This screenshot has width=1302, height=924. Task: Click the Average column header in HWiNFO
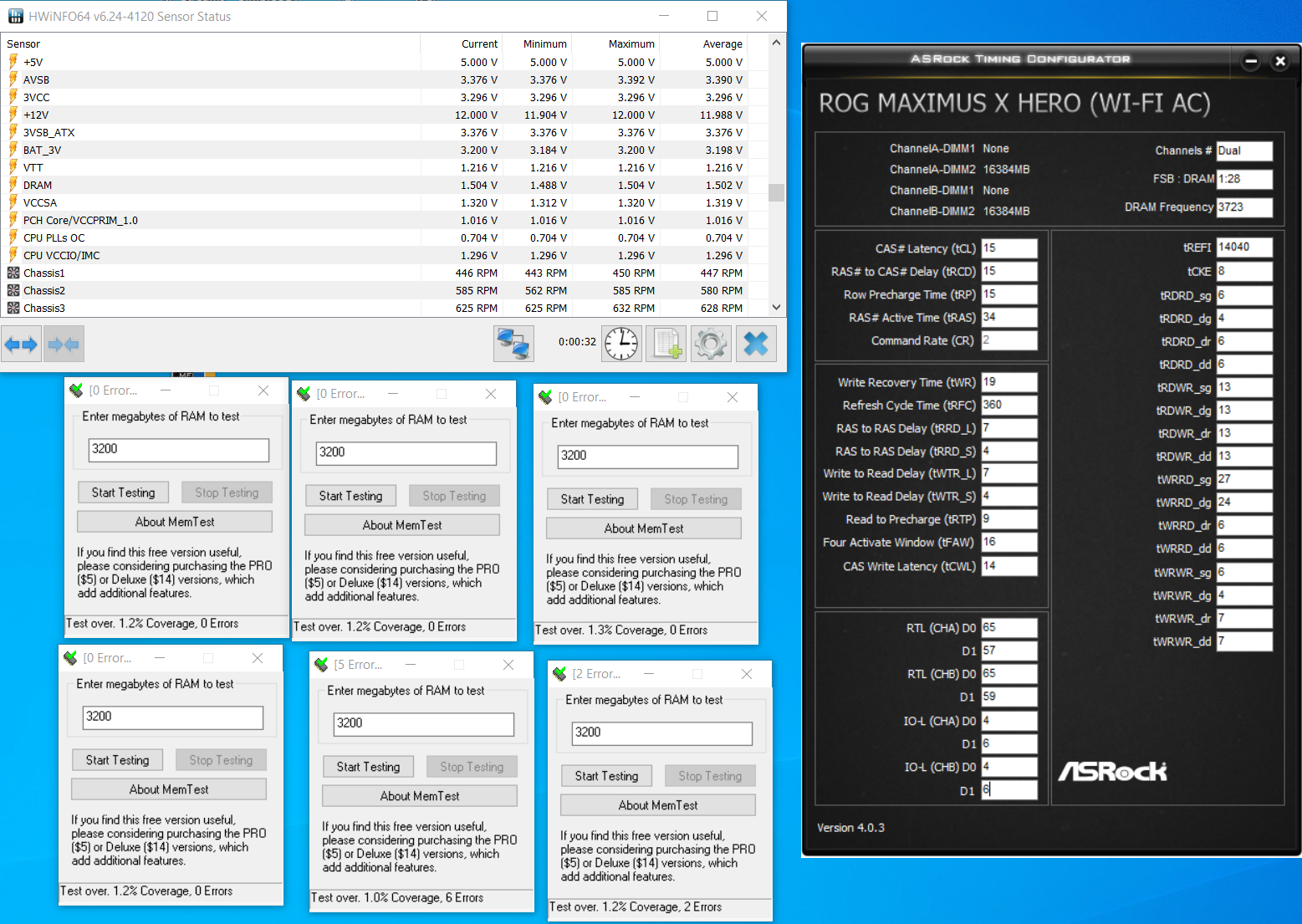704,43
